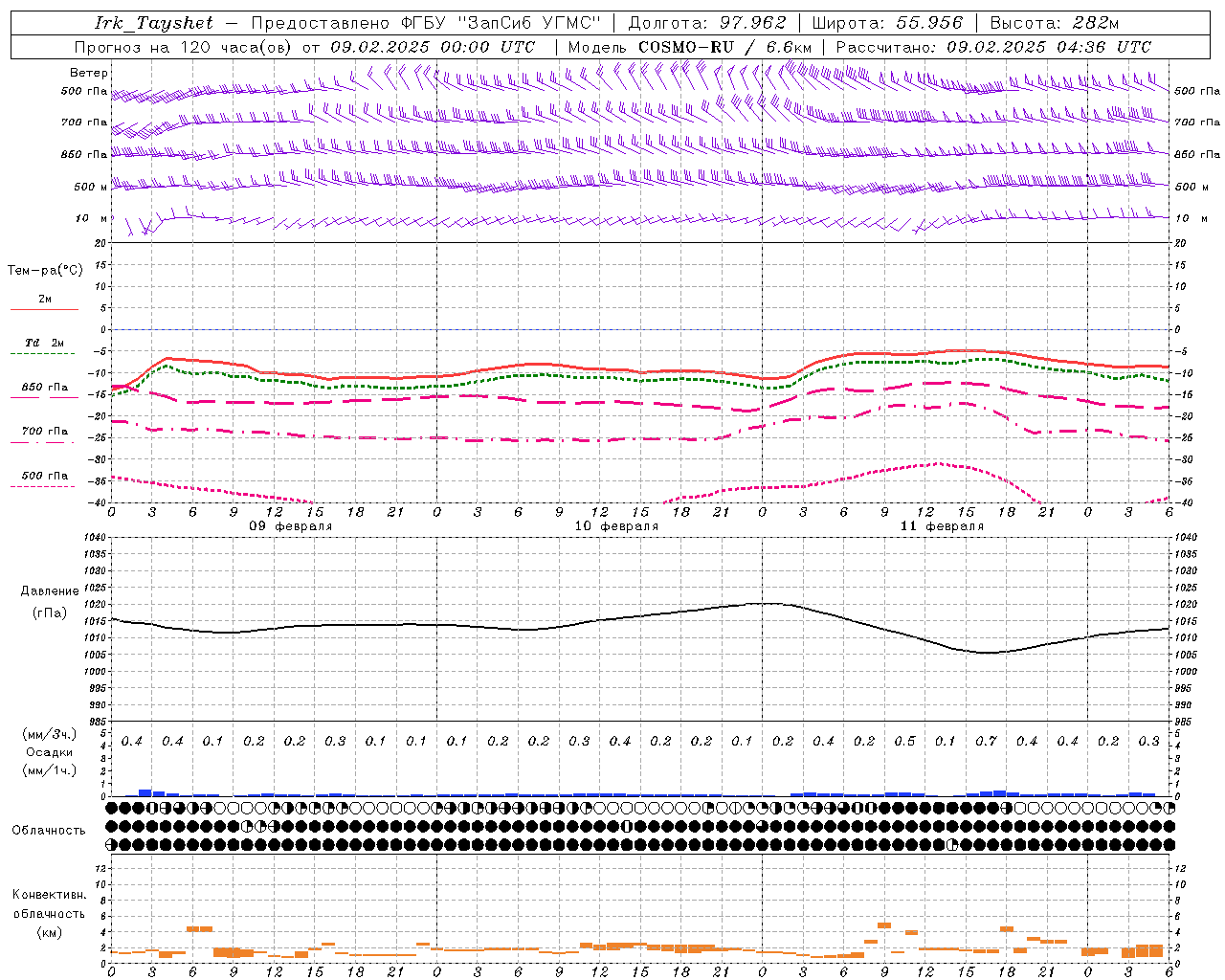Click '500 гПа' entry in temperature legend
Viewport: 1225px width, 980px height.
[45, 475]
